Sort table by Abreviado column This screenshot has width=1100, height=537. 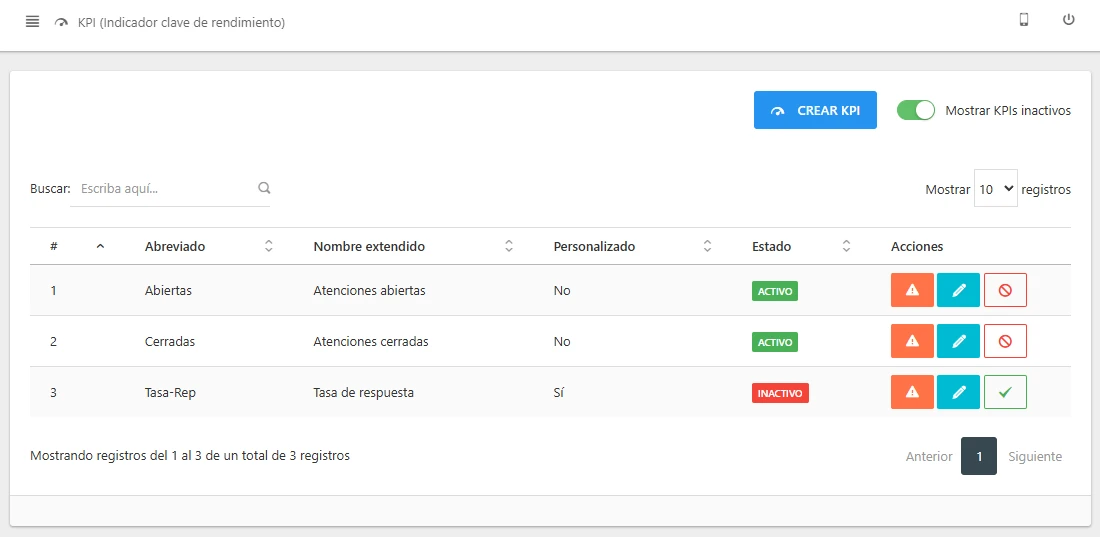(x=268, y=246)
